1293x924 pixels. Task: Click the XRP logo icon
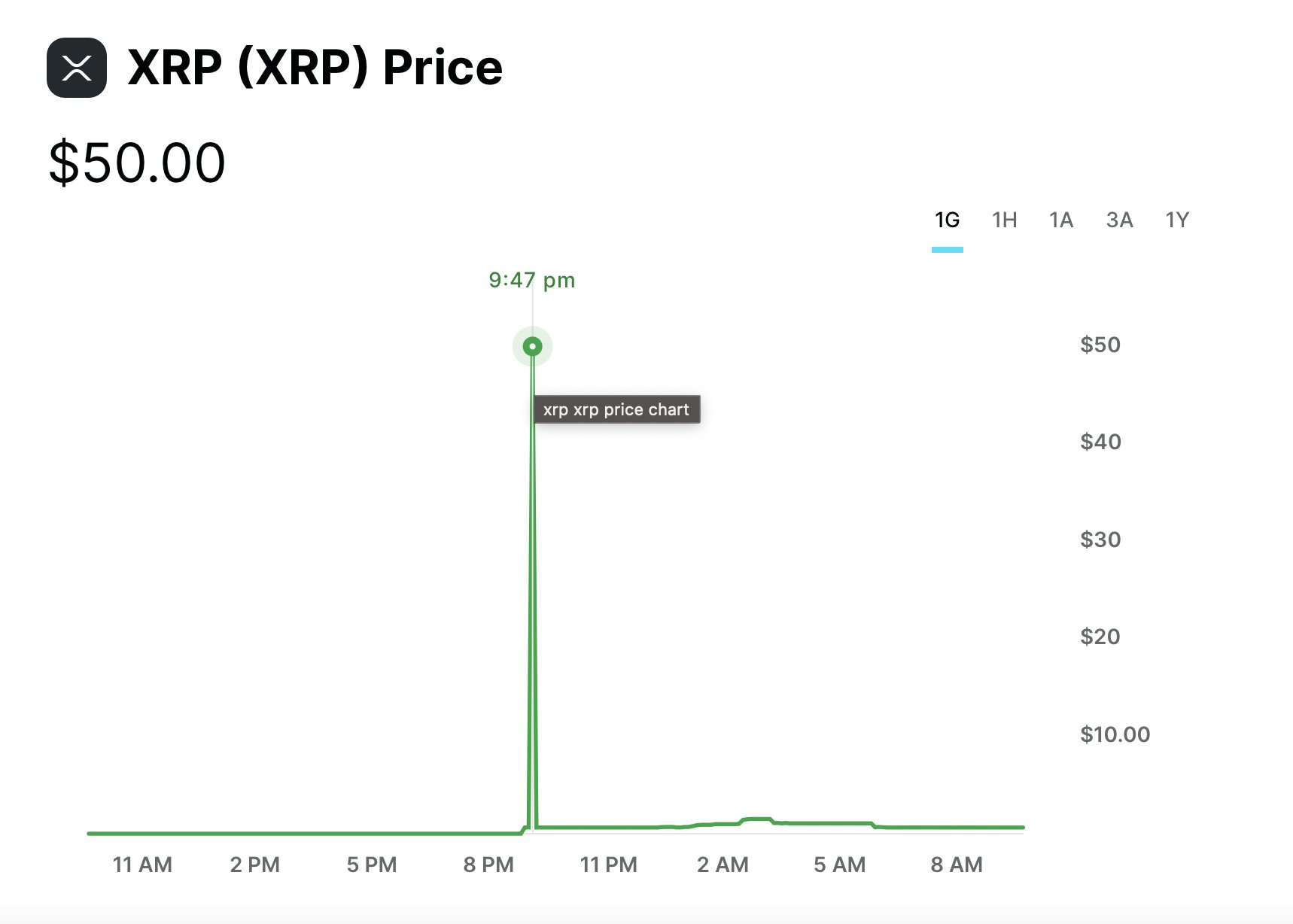click(77, 68)
